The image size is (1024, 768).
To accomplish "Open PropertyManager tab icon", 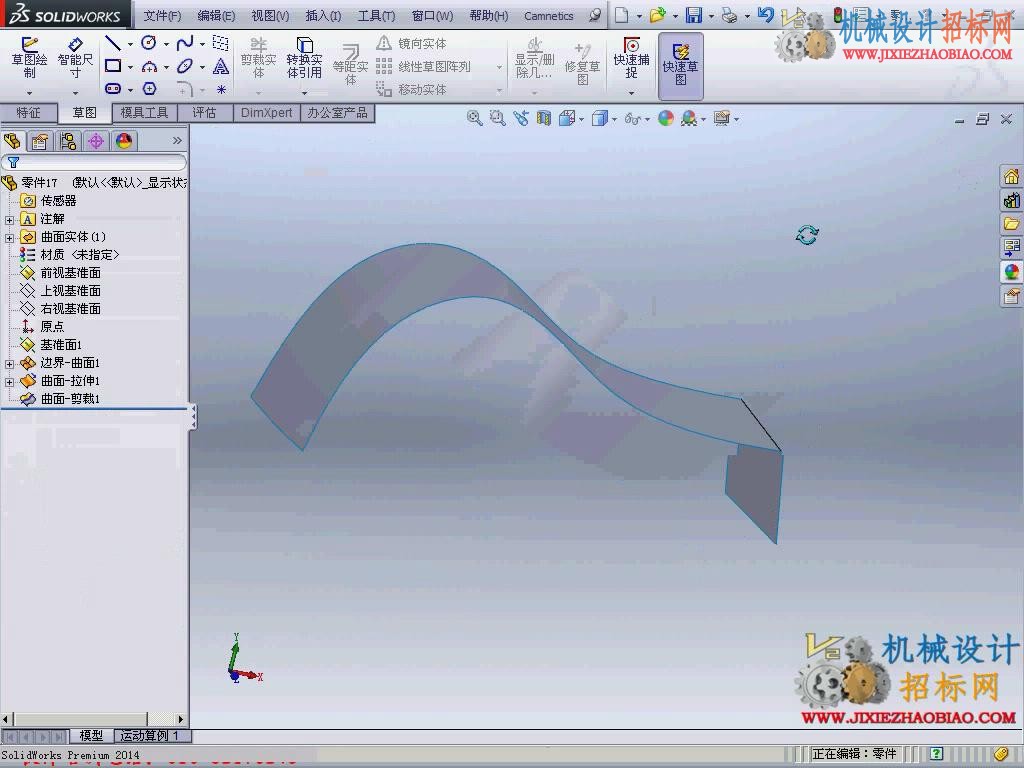I will (40, 141).
